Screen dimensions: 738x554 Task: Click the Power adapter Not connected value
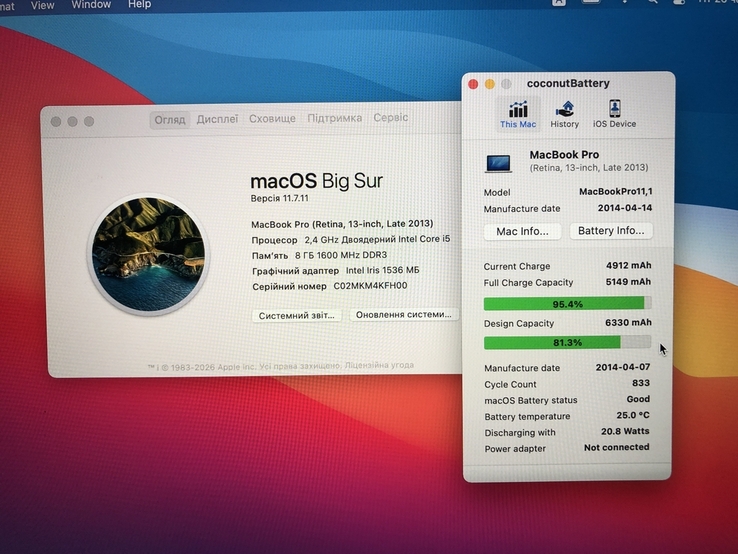pyautogui.click(x=616, y=447)
